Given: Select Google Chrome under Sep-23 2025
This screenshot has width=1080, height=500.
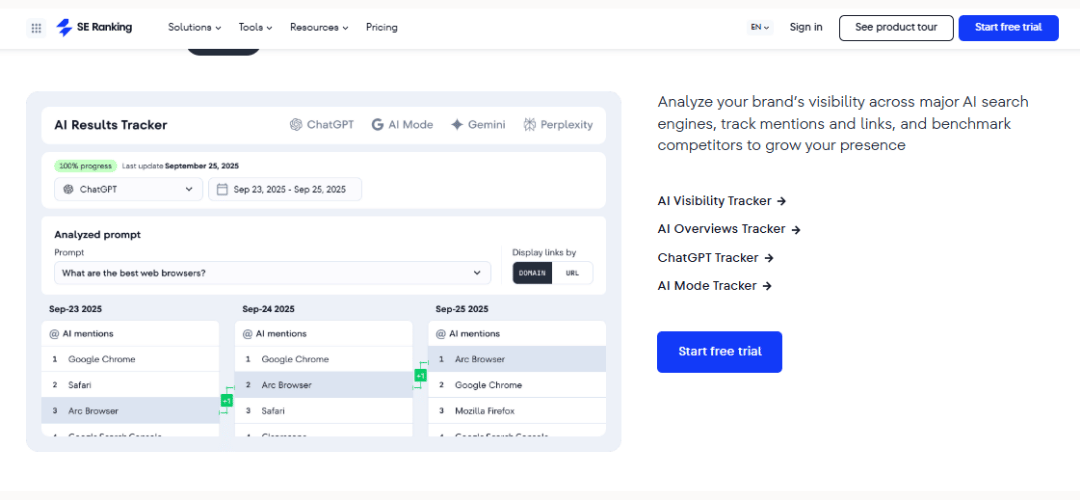Looking at the screenshot, I should coord(130,359).
